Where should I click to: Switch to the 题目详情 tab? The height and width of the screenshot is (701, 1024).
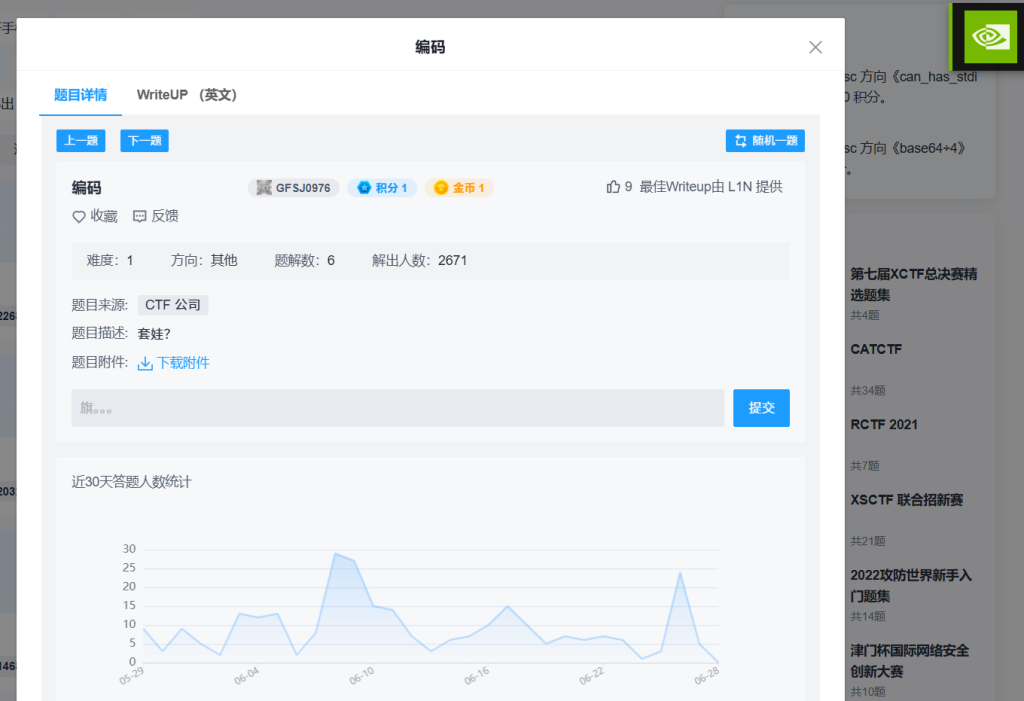click(80, 95)
